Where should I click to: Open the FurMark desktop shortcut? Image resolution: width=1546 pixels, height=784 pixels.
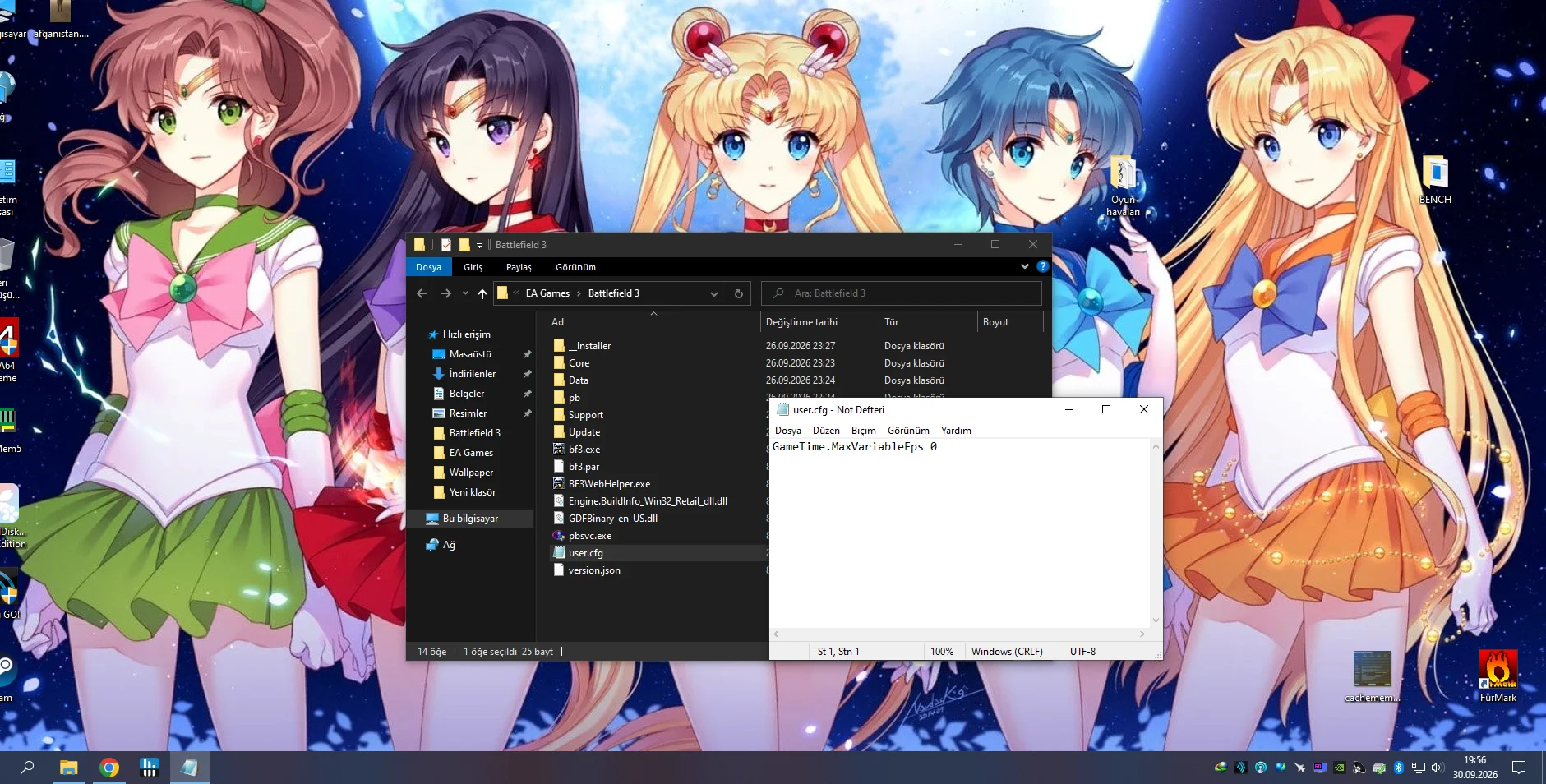coord(1498,676)
